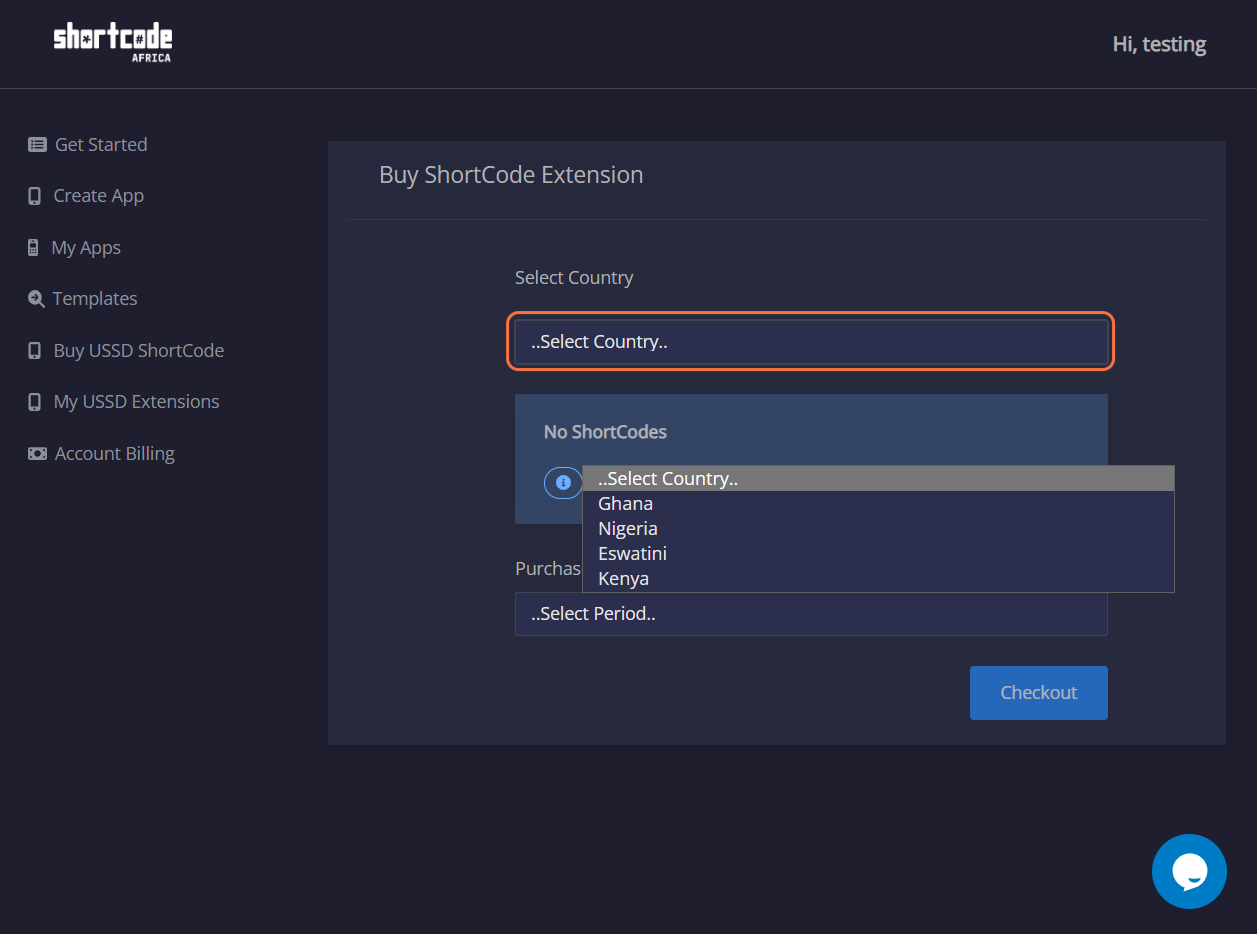Screen dimensions: 1257x934
Task: Open the chat support bubble
Action: coord(1189,871)
